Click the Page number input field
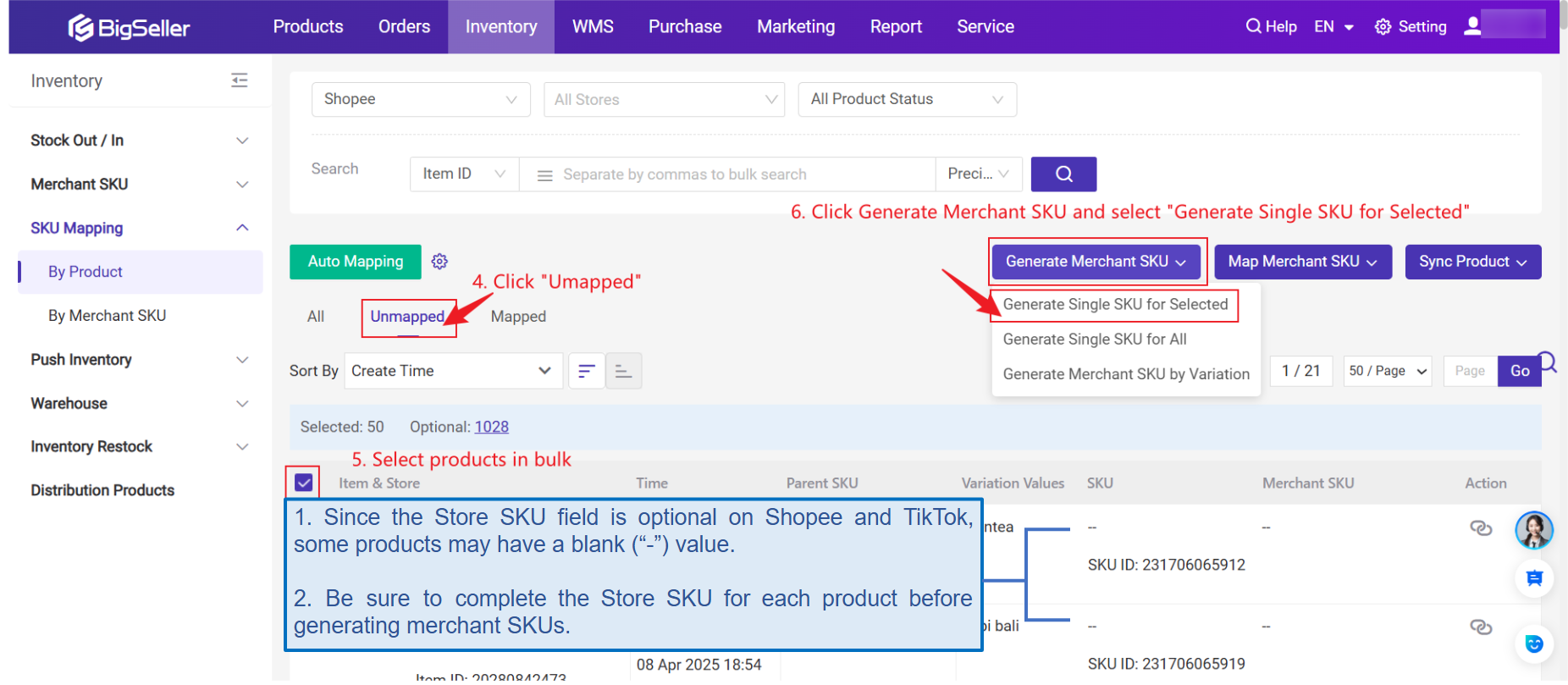Viewport: 1568px width, 685px height. point(1470,371)
